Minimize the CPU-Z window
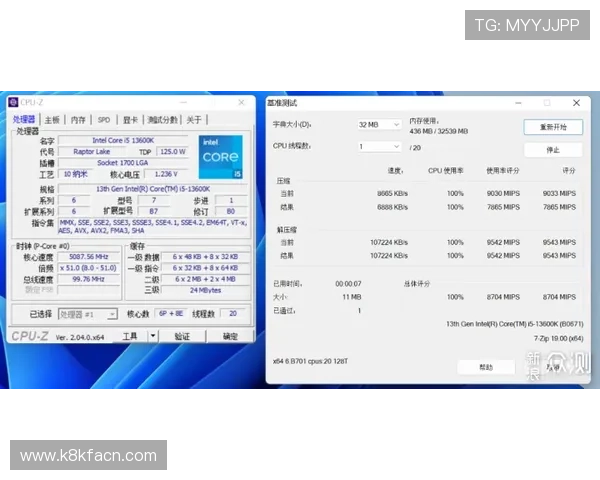The width and height of the screenshot is (600, 480). [184, 102]
